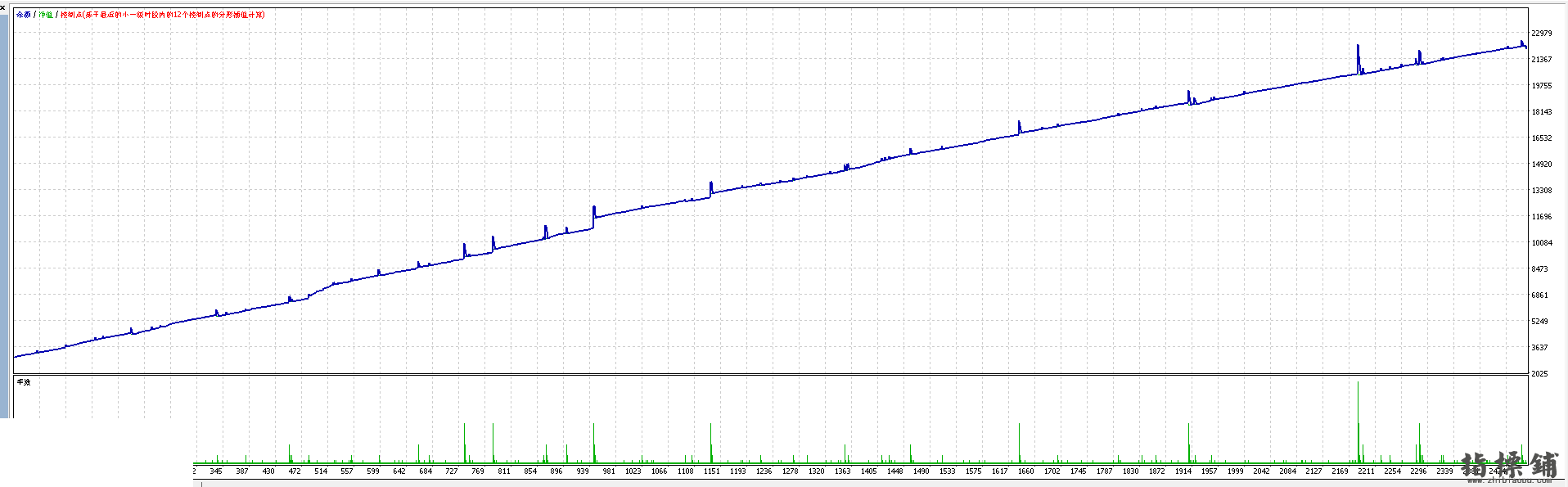
Task: Click the 1320 tick on the horizontal axis
Action: pyautogui.click(x=817, y=471)
